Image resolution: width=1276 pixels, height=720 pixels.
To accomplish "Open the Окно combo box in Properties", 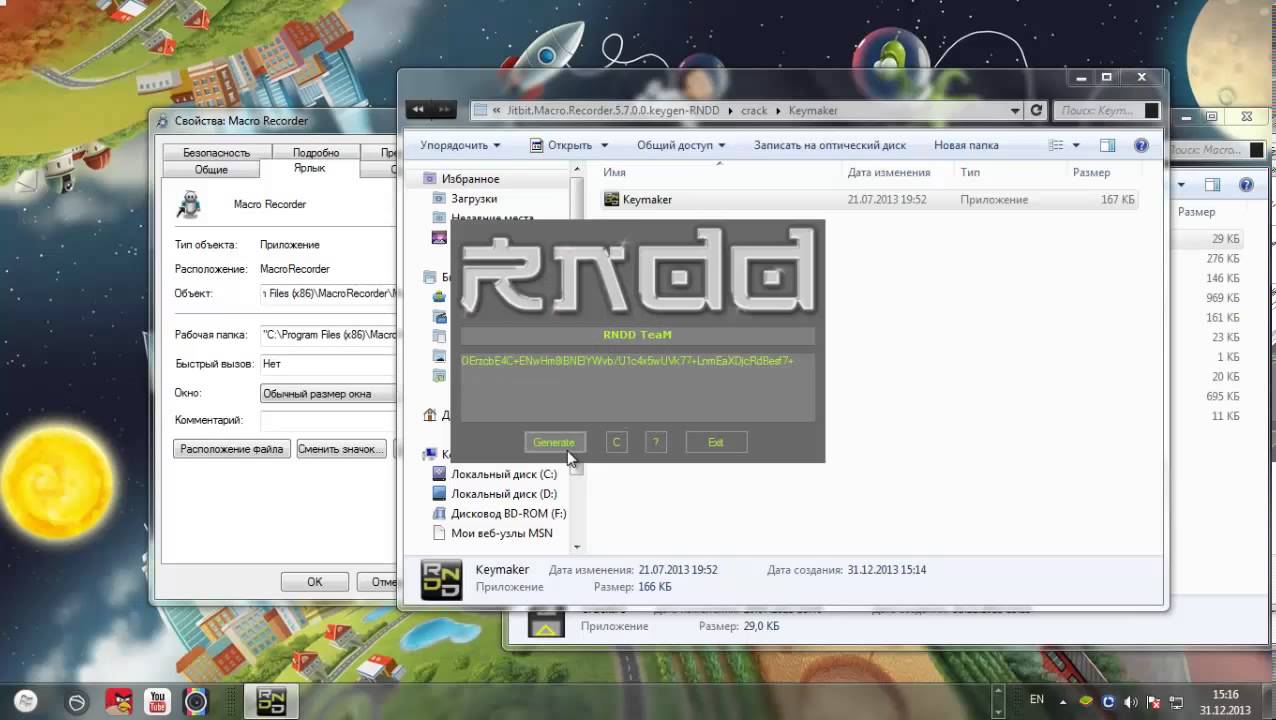I will click(328, 394).
